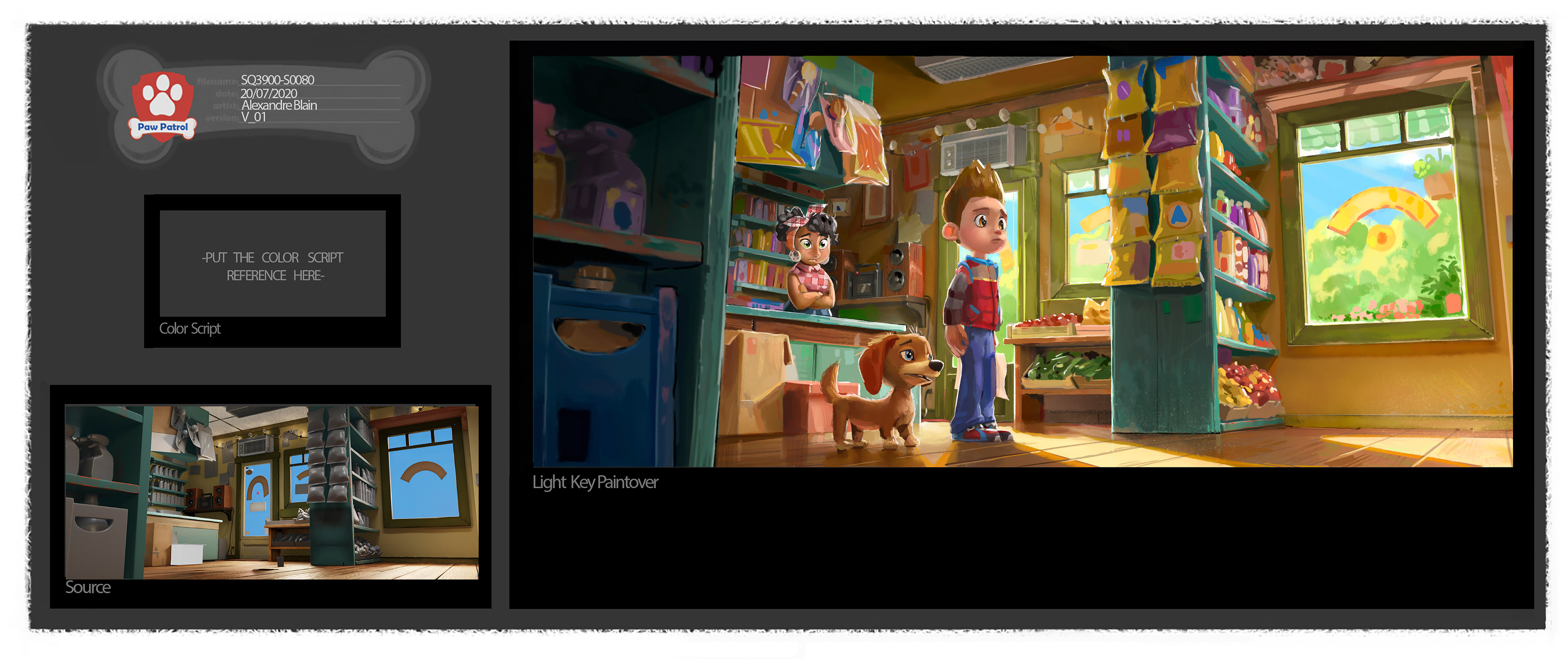Select the date field 20/07/2020
This screenshot has width=1568, height=659.
268,93
